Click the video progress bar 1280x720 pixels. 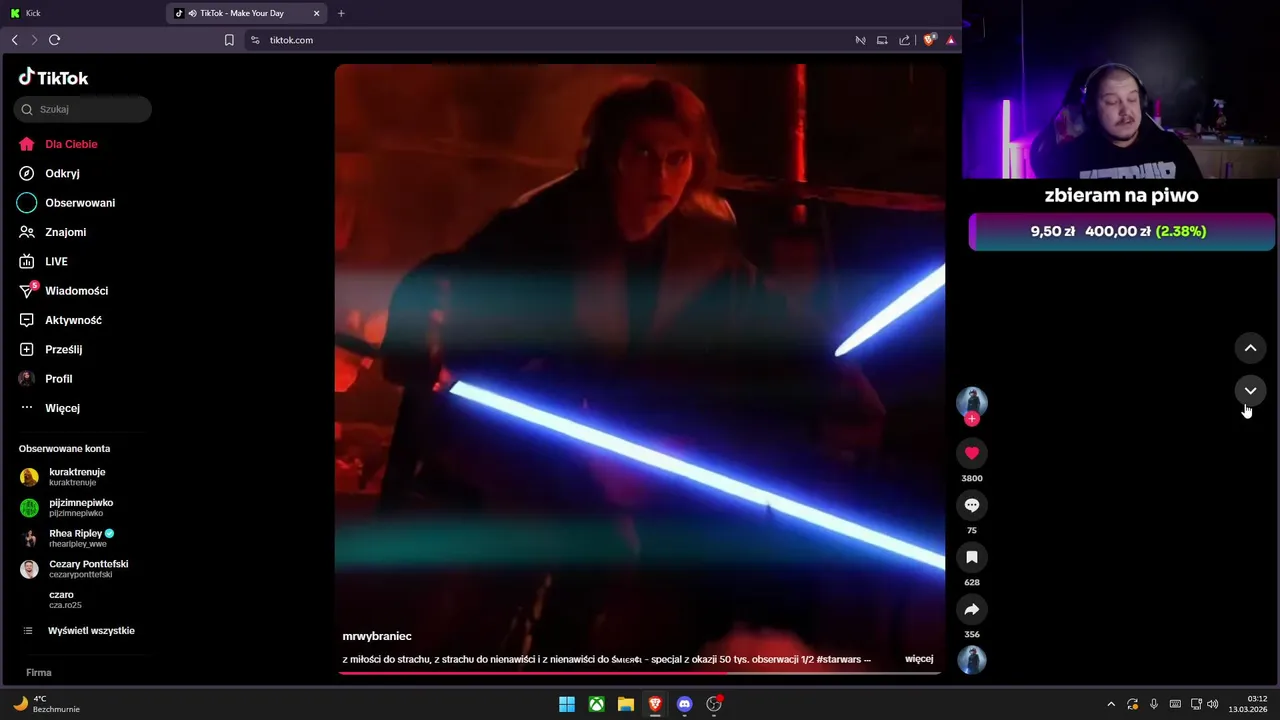click(x=640, y=673)
